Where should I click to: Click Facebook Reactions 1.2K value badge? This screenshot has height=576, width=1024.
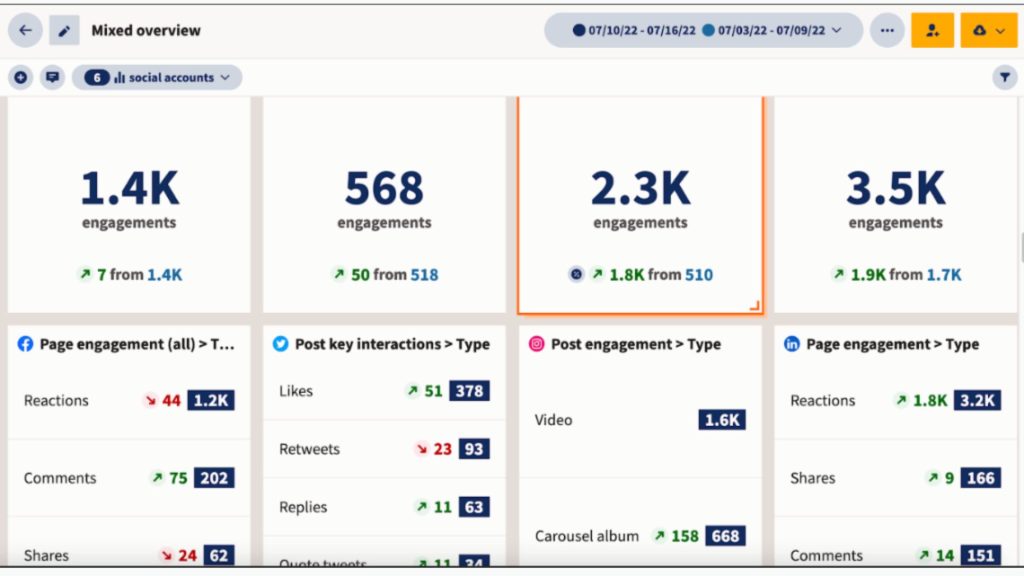point(211,400)
